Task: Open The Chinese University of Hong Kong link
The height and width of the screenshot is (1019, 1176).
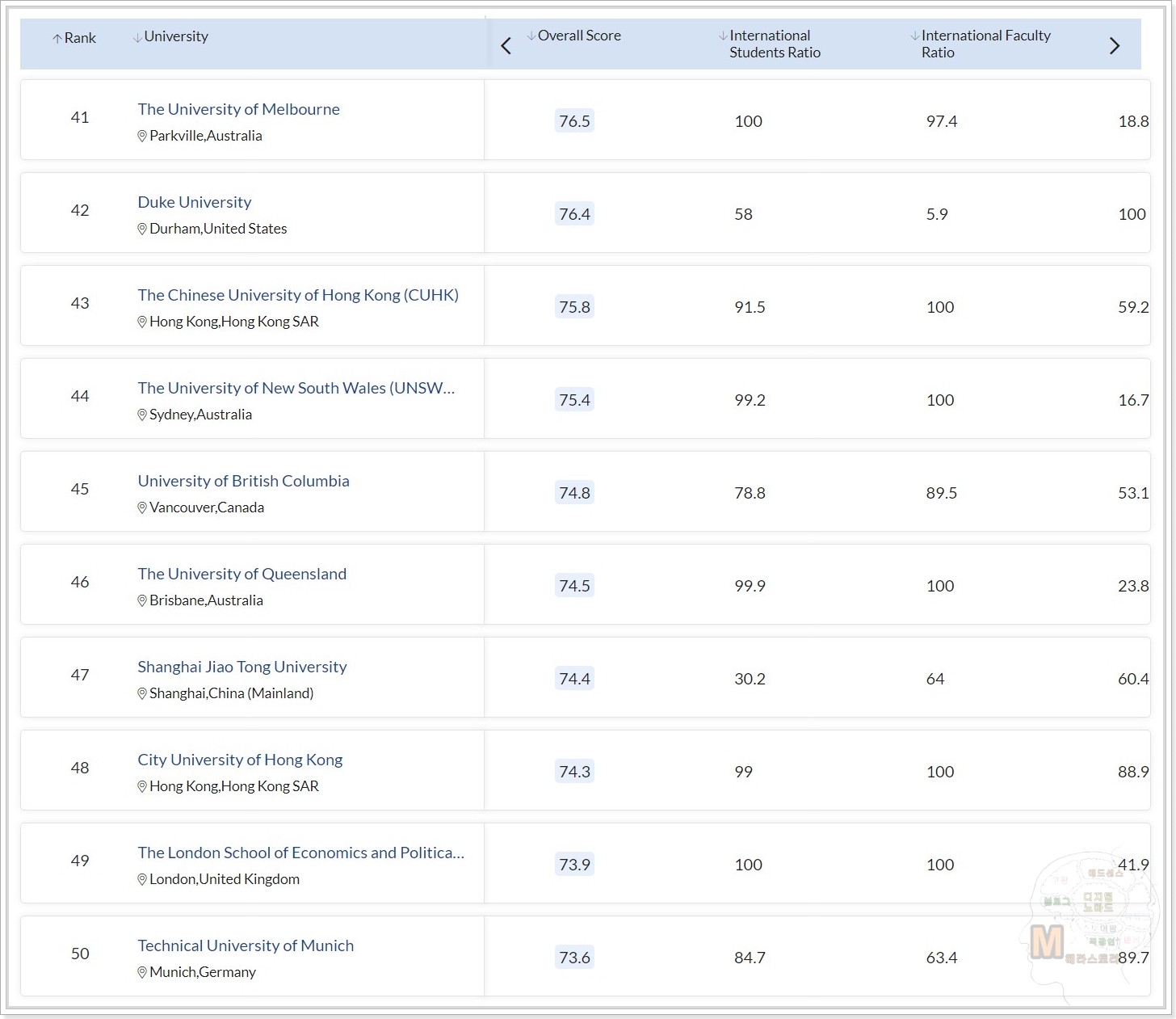Action: [x=298, y=295]
